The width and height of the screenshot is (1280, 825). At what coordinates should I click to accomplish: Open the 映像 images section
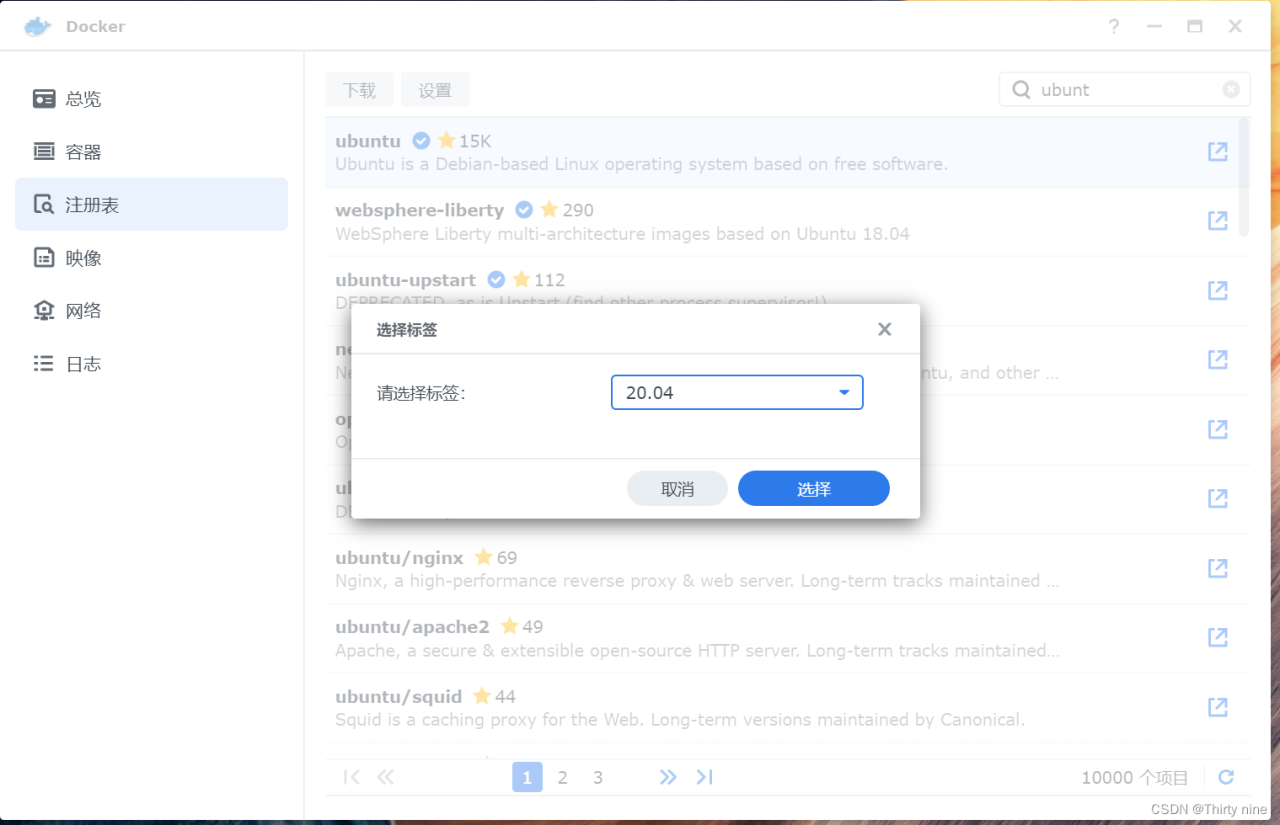pos(83,257)
